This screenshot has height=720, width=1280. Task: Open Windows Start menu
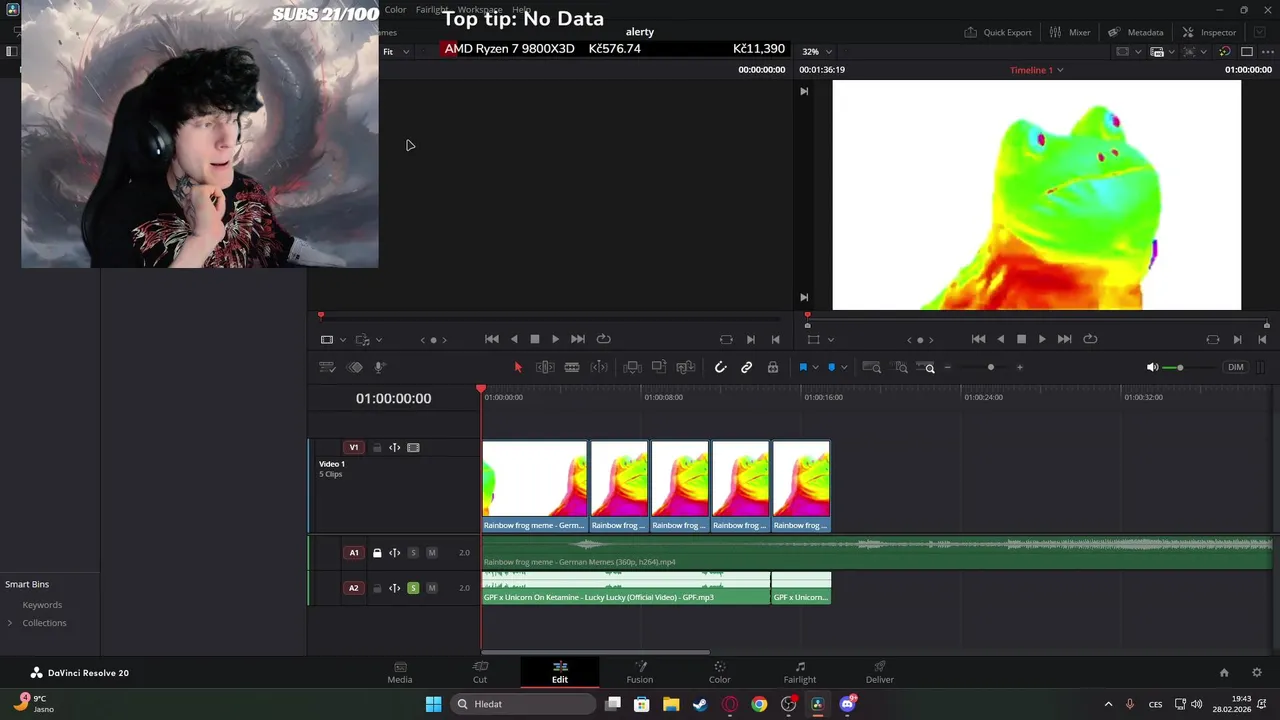click(433, 704)
